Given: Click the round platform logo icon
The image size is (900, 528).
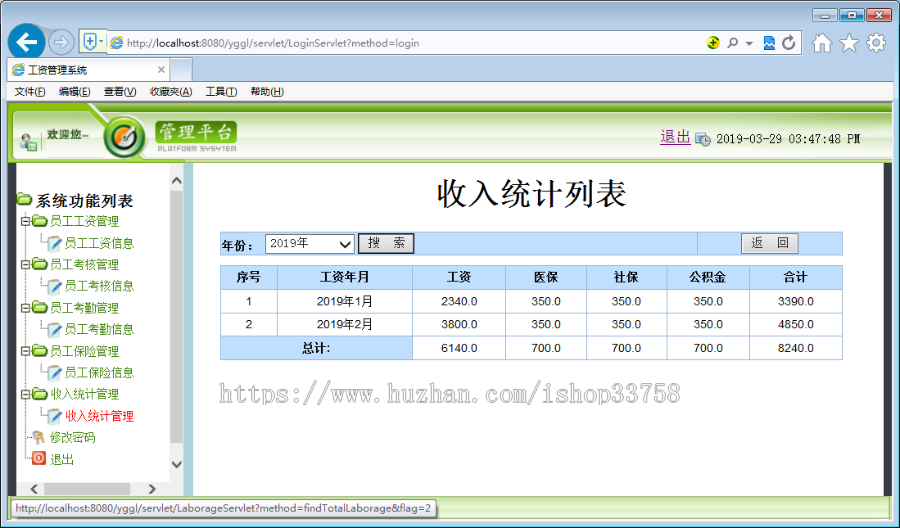Looking at the screenshot, I should click(124, 137).
